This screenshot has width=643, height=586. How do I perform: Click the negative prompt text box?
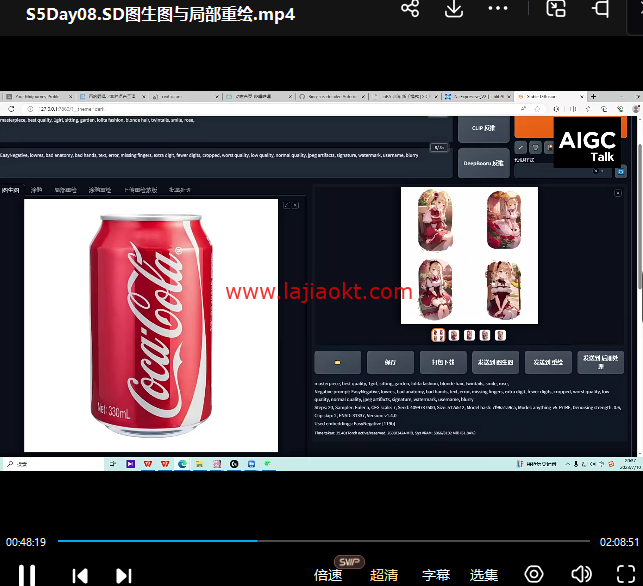tap(226, 163)
